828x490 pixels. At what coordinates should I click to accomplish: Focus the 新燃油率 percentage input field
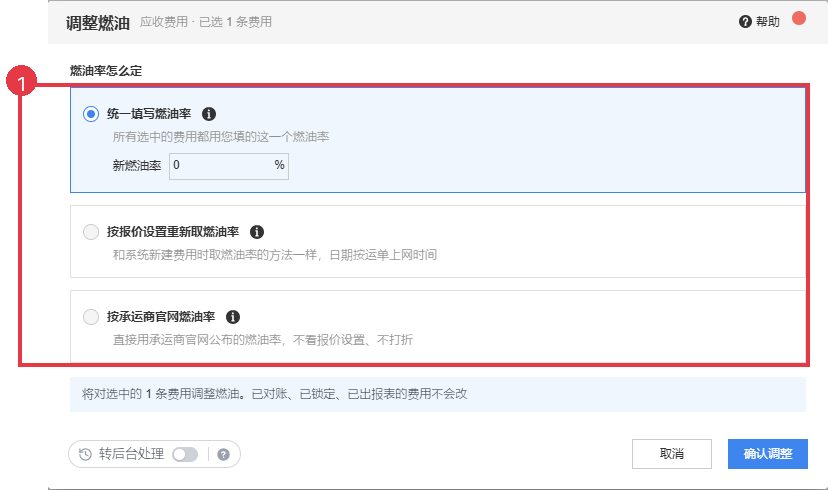tap(229, 166)
